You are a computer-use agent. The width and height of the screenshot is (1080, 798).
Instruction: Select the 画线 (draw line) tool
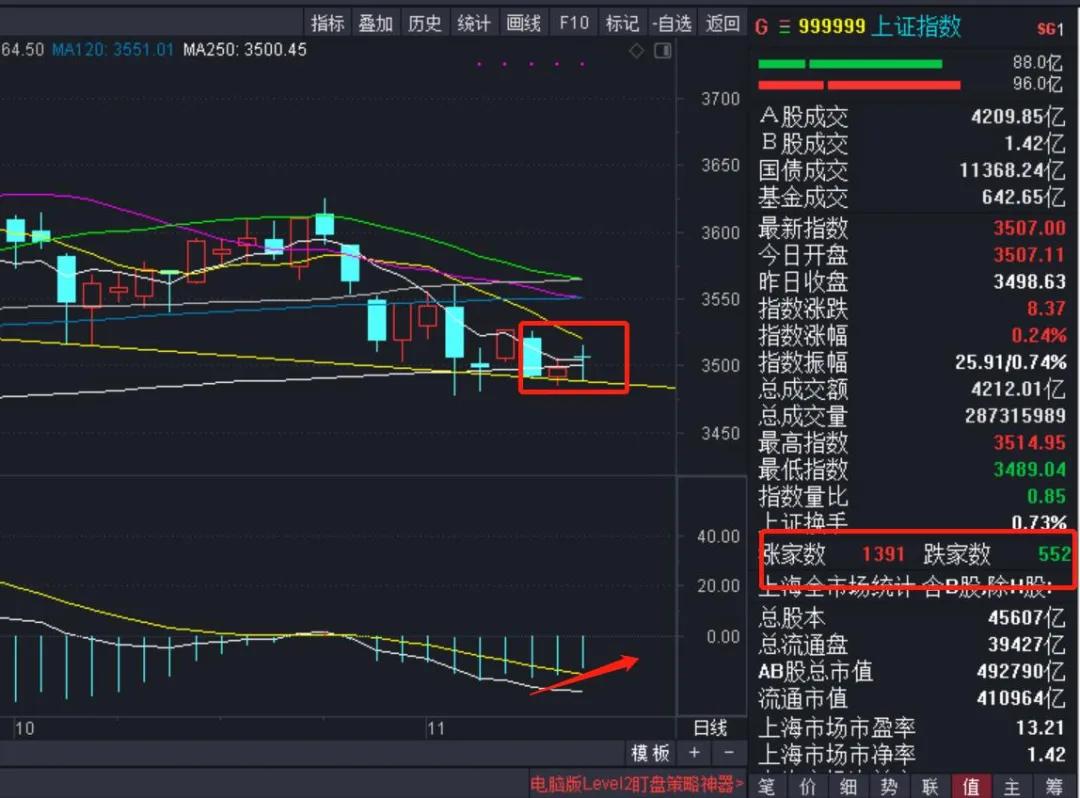524,22
